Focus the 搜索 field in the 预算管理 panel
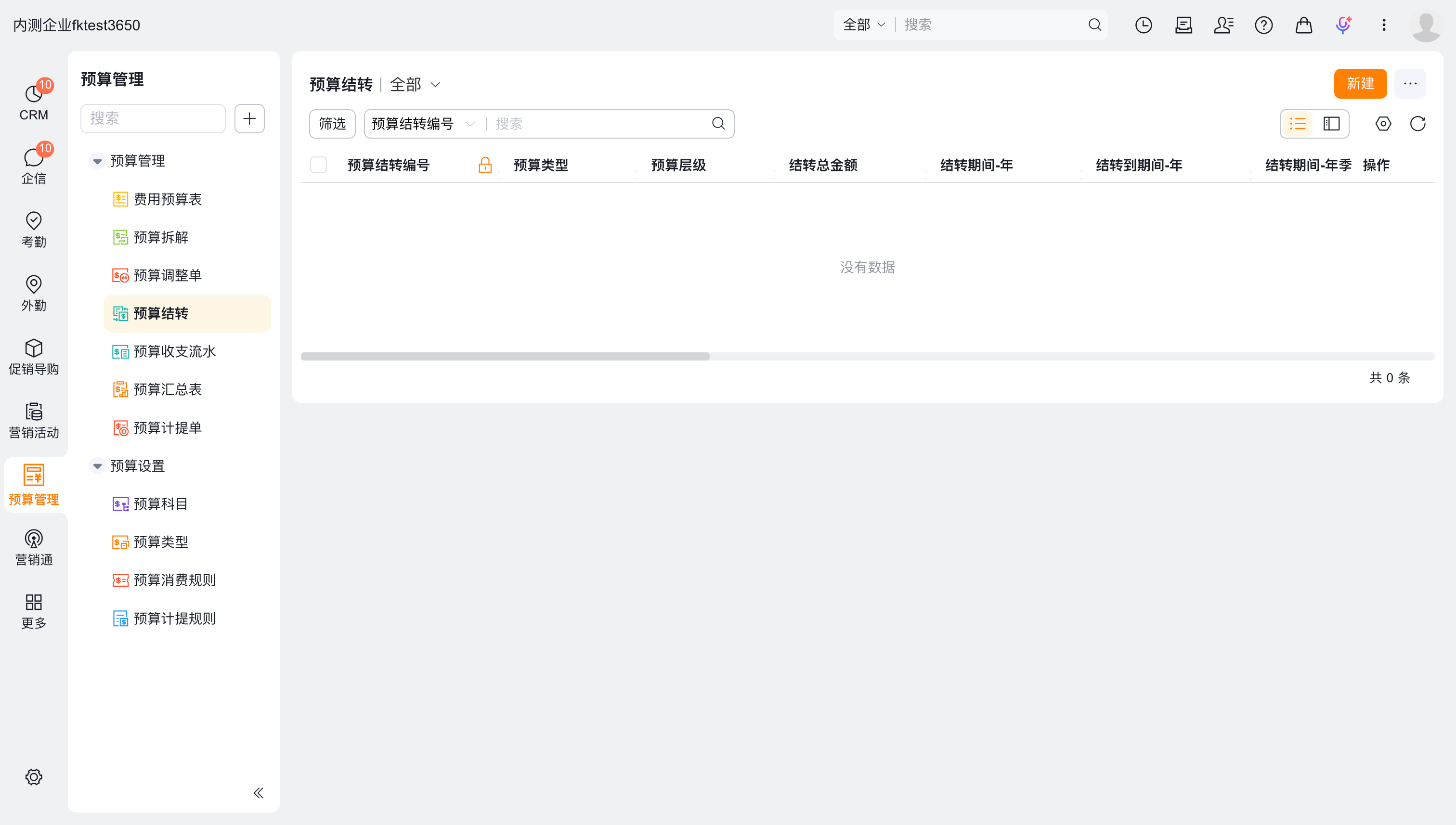This screenshot has width=1456, height=825. [153, 118]
